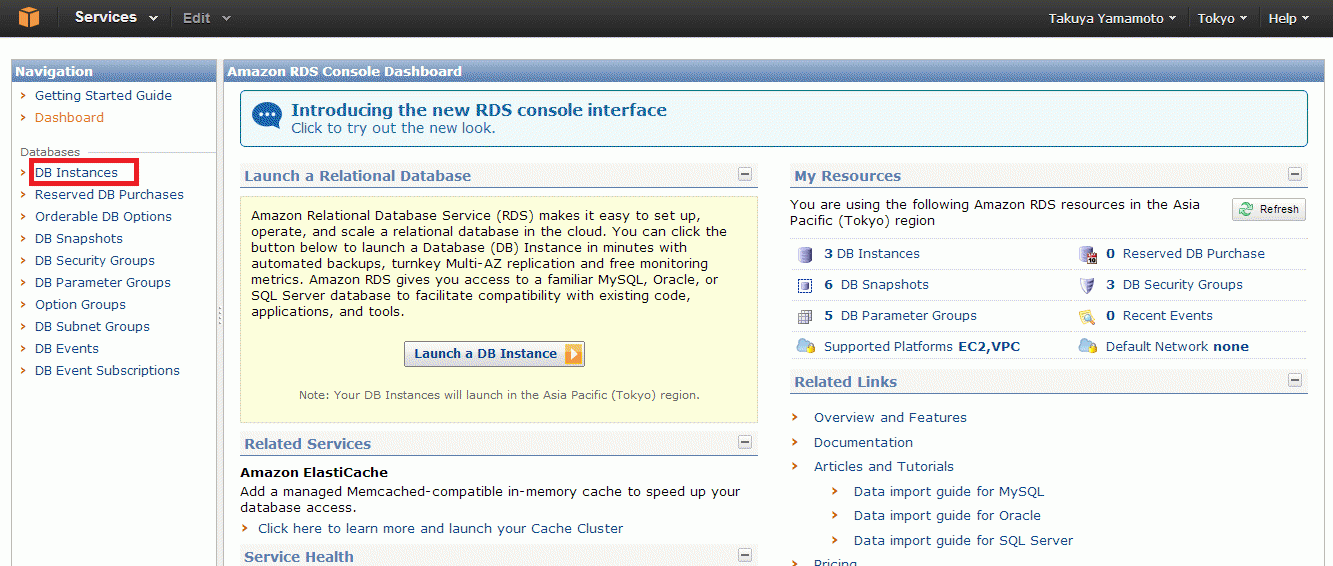Click the DB Instances cylinder icon
Screen dimensions: 1333x566
point(805,254)
